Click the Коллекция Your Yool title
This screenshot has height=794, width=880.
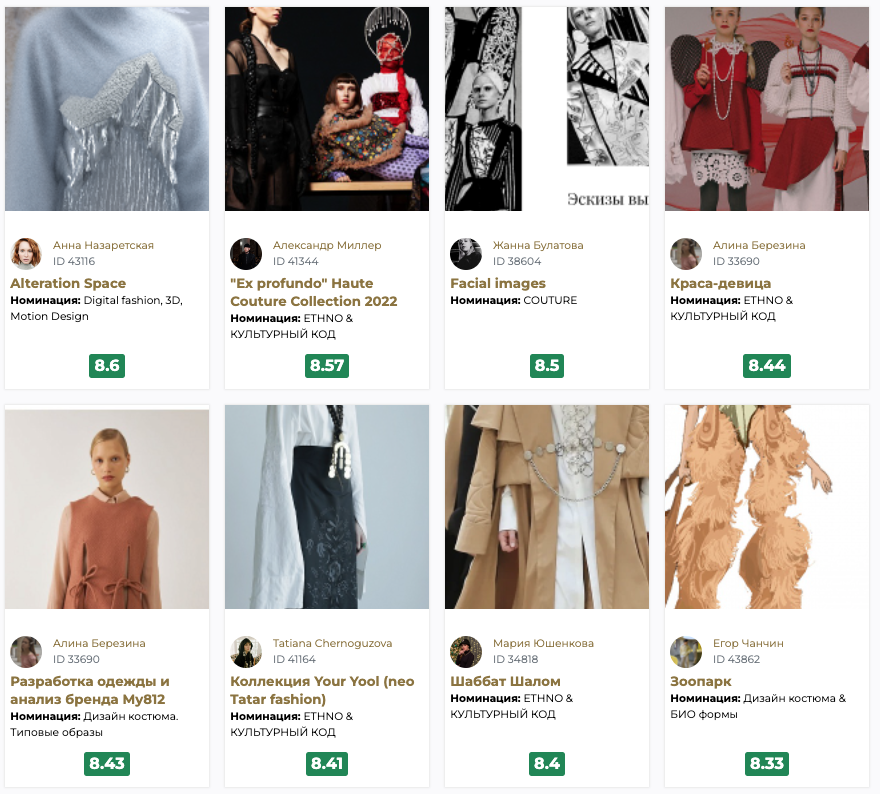[321, 690]
